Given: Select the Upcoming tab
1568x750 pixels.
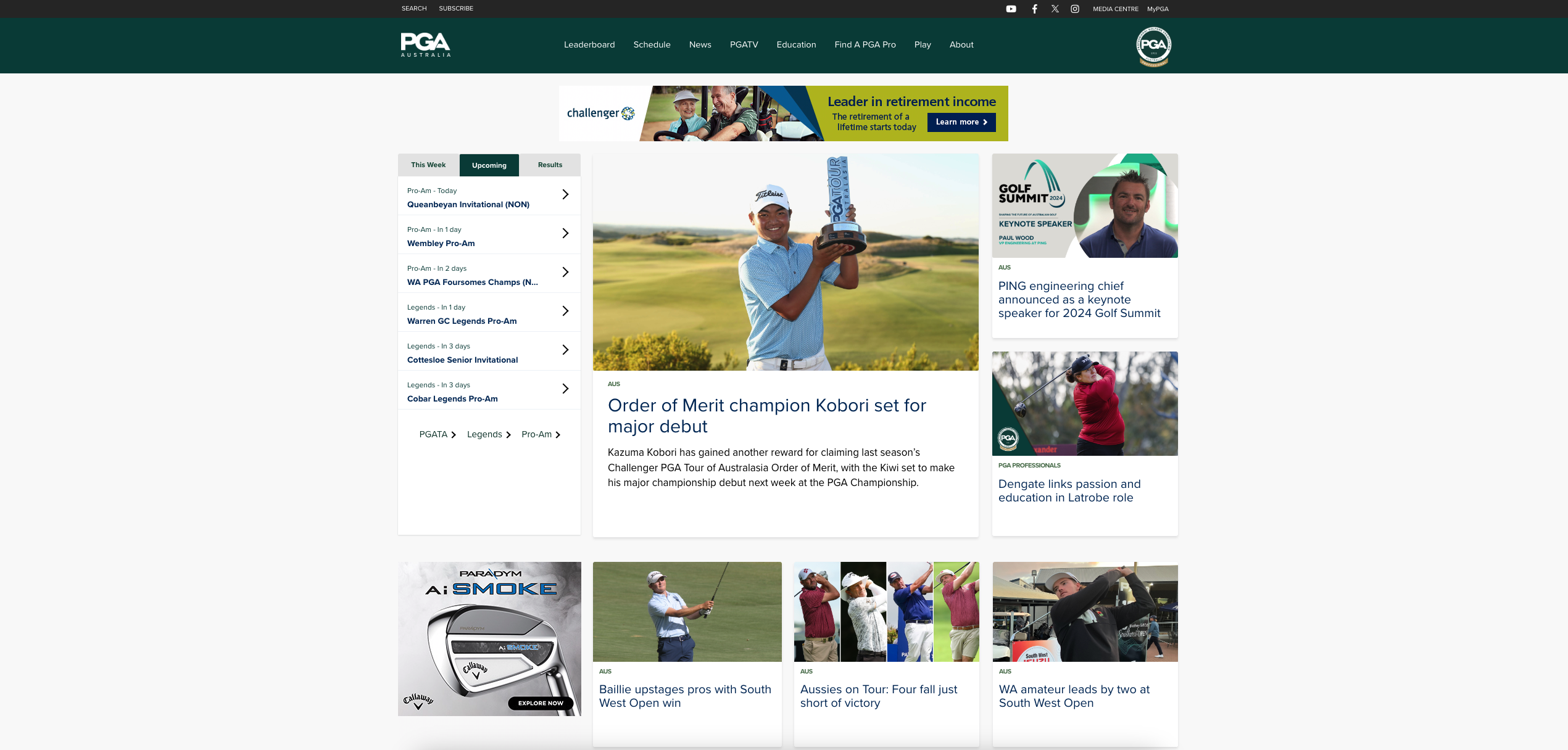Looking at the screenshot, I should (489, 165).
